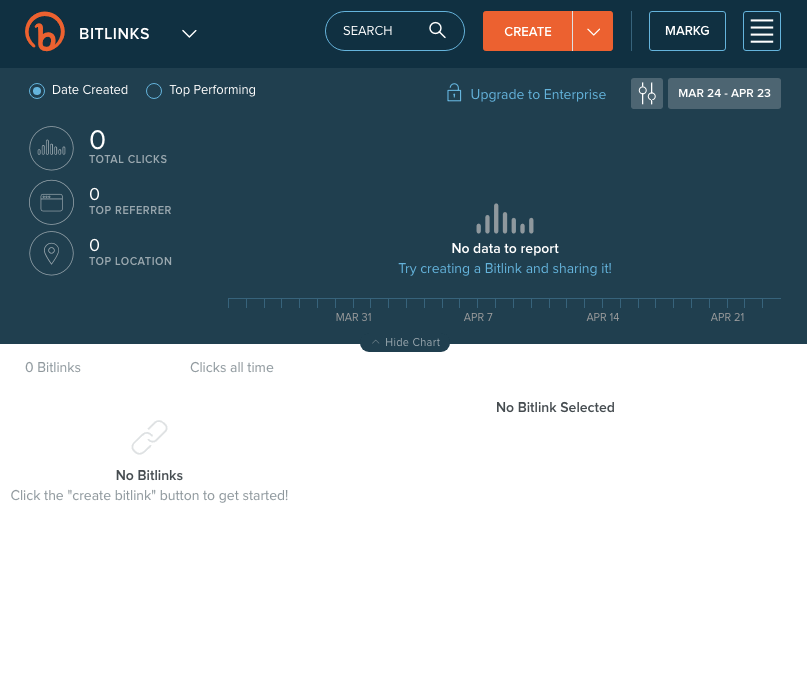This screenshot has height=689, width=807.
Task: Open the filter sliders icon
Action: click(x=647, y=93)
